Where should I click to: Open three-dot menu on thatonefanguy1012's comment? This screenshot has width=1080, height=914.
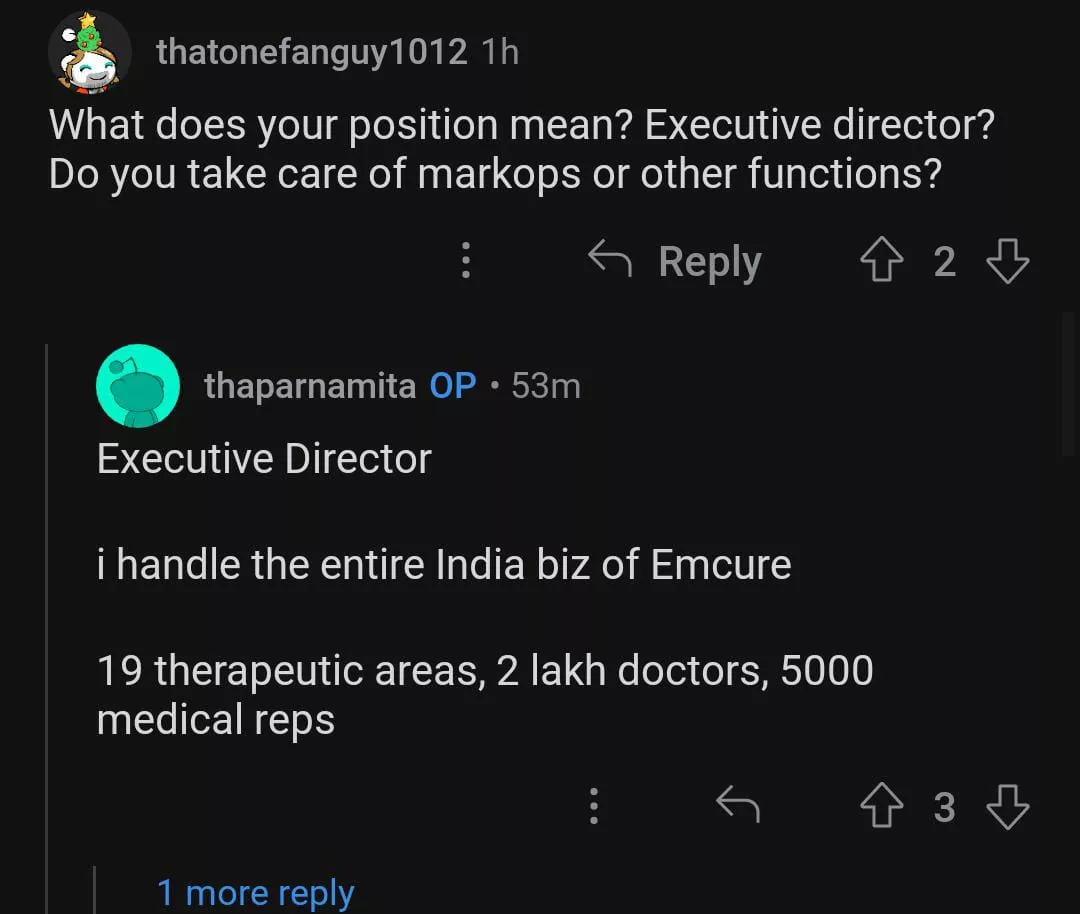(x=465, y=262)
